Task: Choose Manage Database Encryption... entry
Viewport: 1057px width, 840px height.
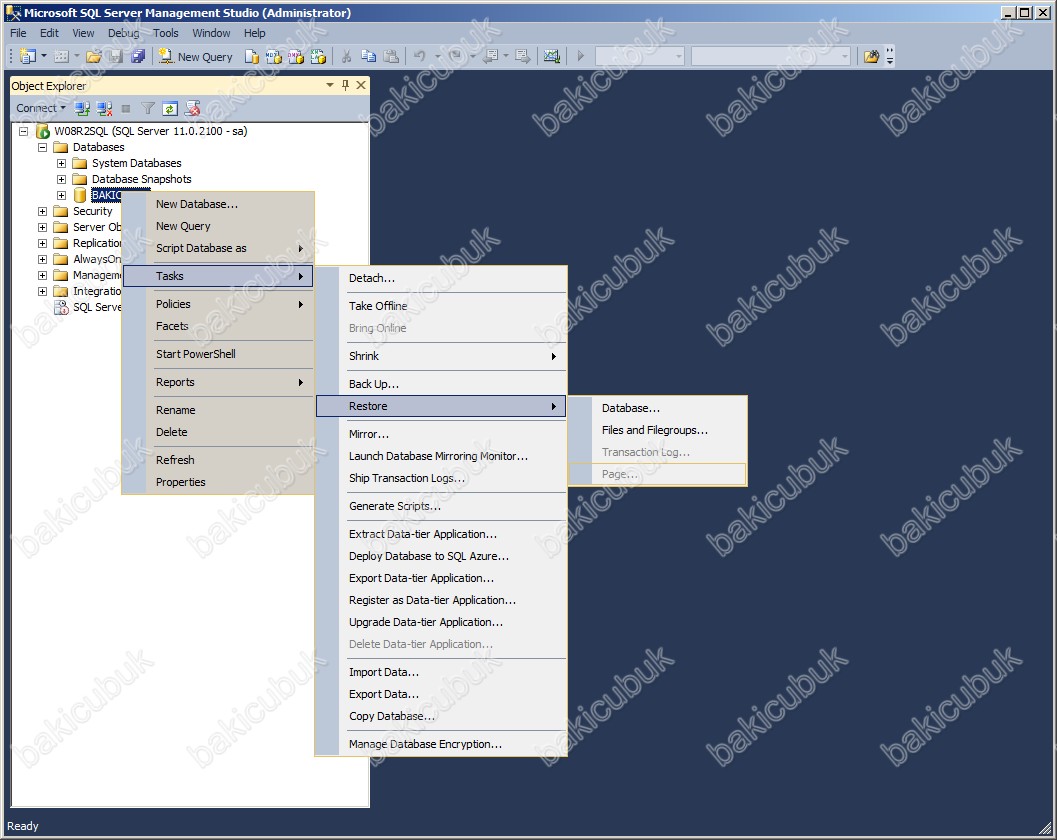Action: pyautogui.click(x=442, y=744)
